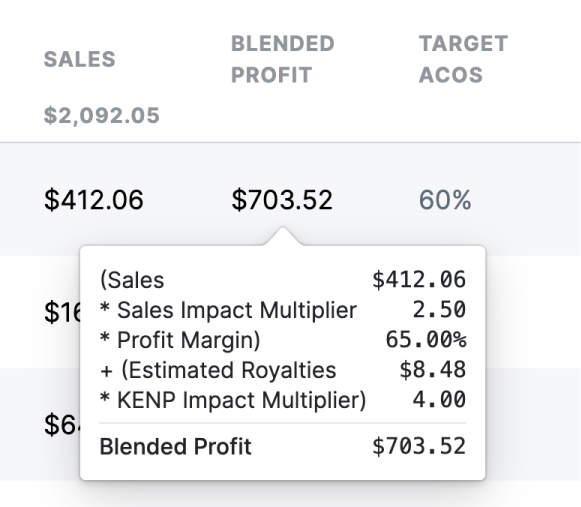Select the $412.06 value in tooltip
Screen dimensions: 581x507
pyautogui.click(x=419, y=279)
